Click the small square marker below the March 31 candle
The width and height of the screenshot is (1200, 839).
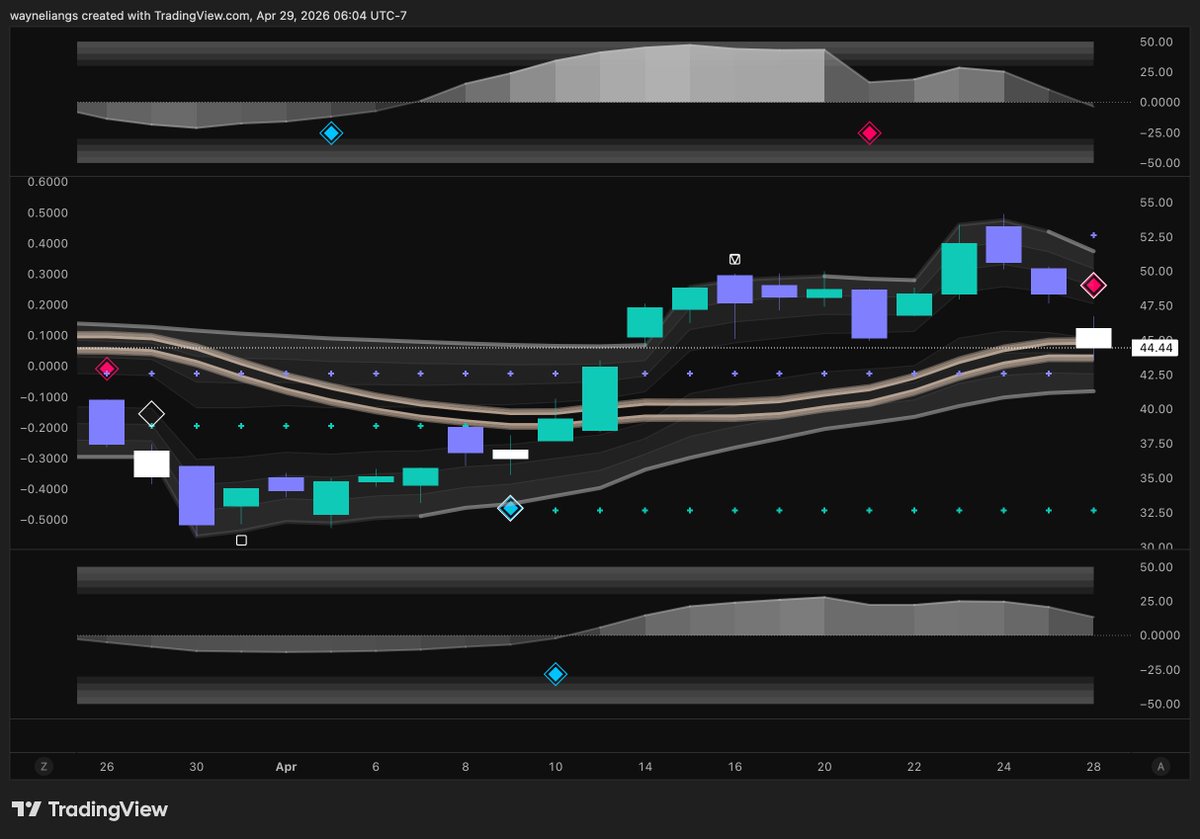(x=241, y=540)
